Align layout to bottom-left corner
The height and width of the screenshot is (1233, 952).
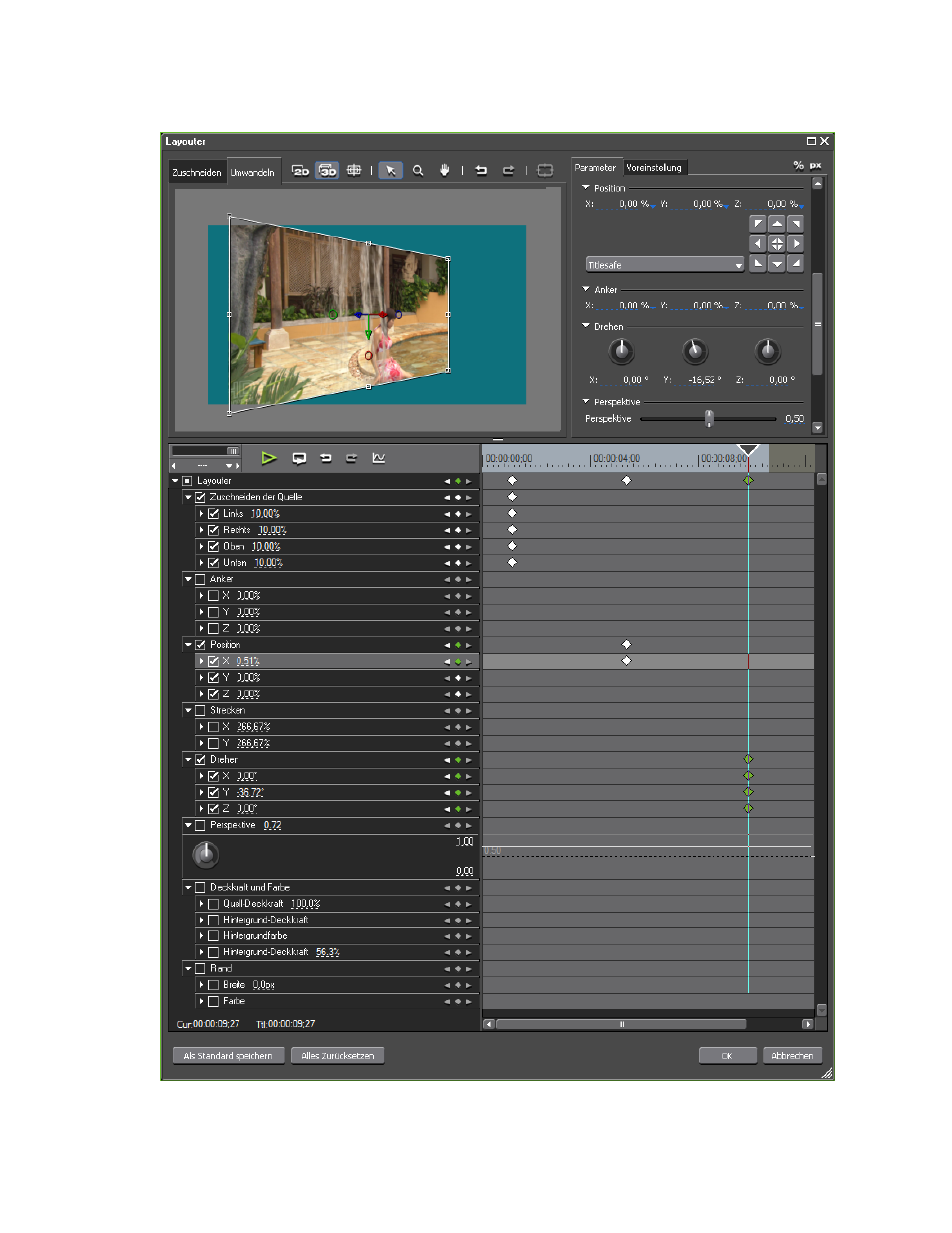pos(758,263)
